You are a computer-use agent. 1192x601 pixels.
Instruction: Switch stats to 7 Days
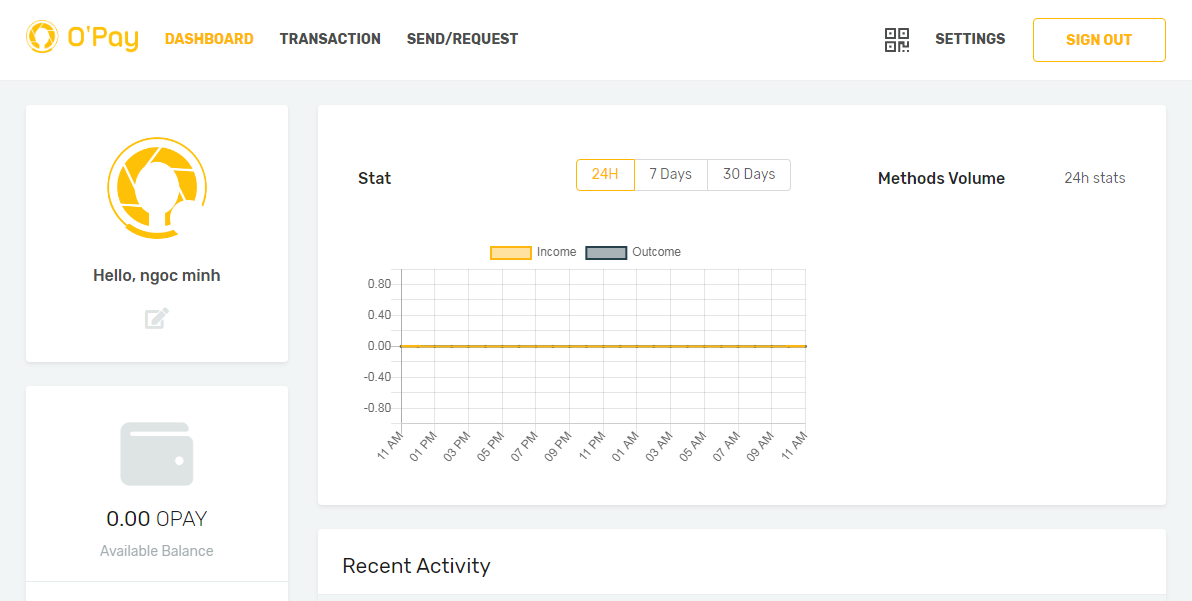pyautogui.click(x=670, y=174)
